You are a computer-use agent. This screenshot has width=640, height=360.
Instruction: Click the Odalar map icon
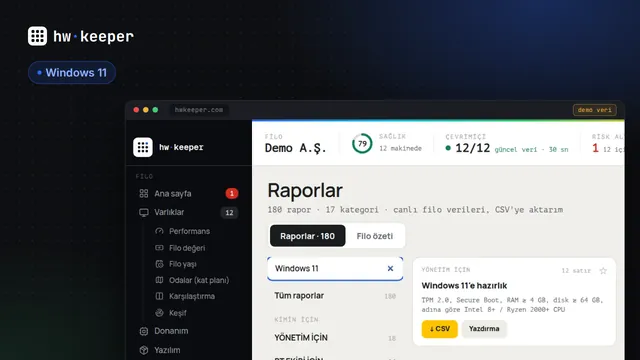point(159,280)
